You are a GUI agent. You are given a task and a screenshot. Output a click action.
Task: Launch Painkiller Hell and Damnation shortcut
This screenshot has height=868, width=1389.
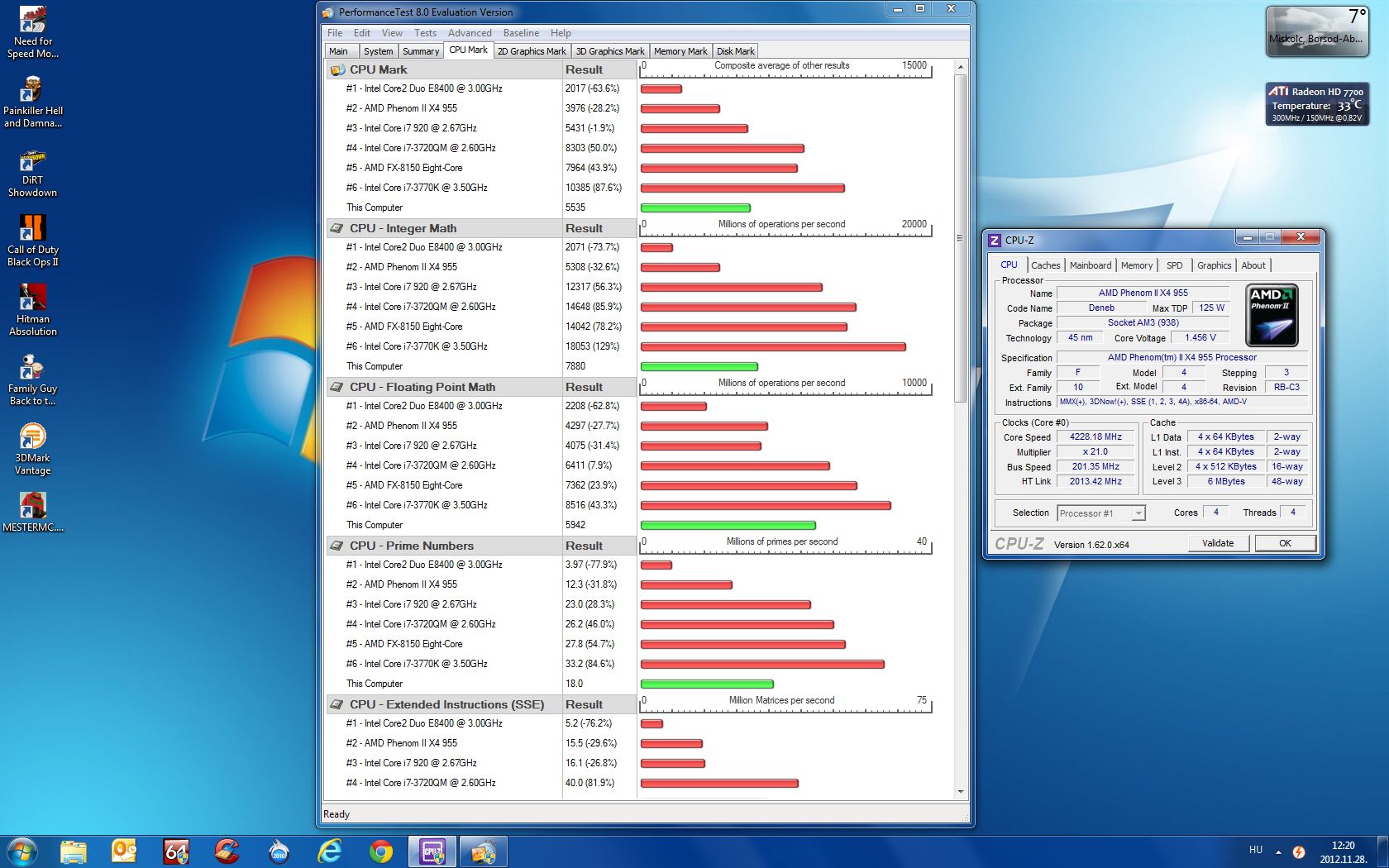(x=32, y=103)
